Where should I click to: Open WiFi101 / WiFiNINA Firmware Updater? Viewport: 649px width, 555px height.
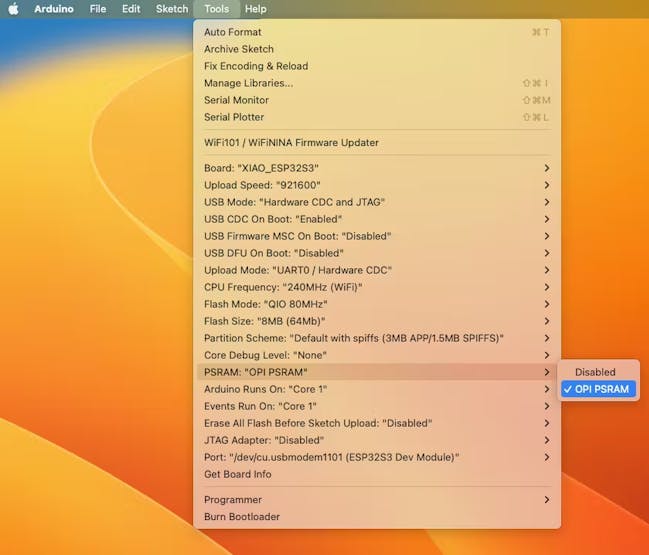pyautogui.click(x=291, y=142)
